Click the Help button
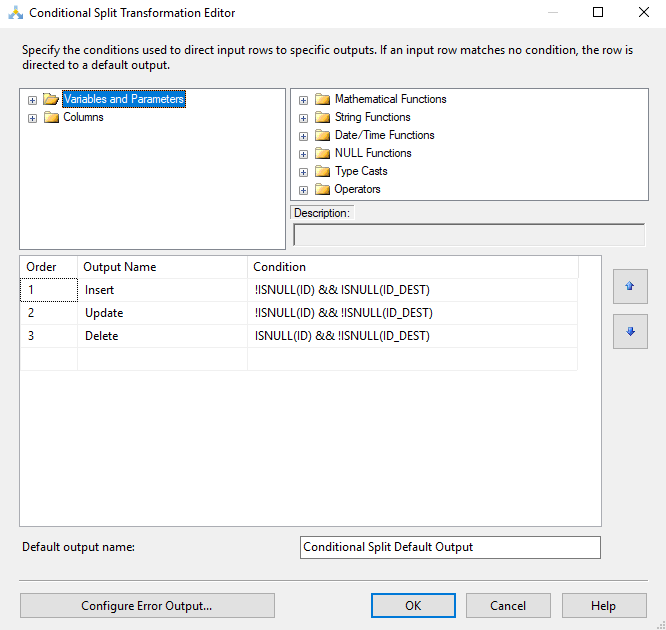 coord(604,606)
